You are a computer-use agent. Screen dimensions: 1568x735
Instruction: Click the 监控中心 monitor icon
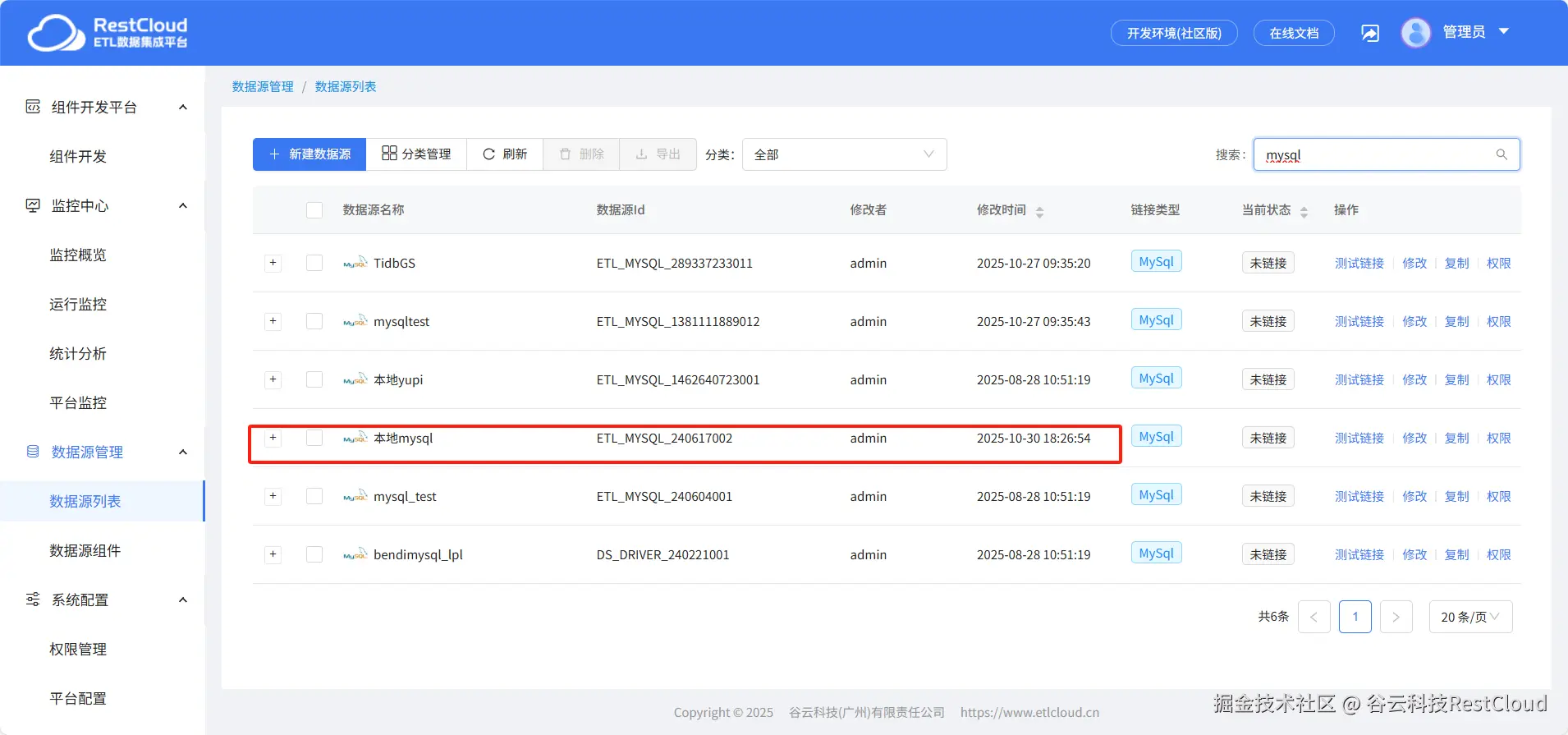coord(33,205)
